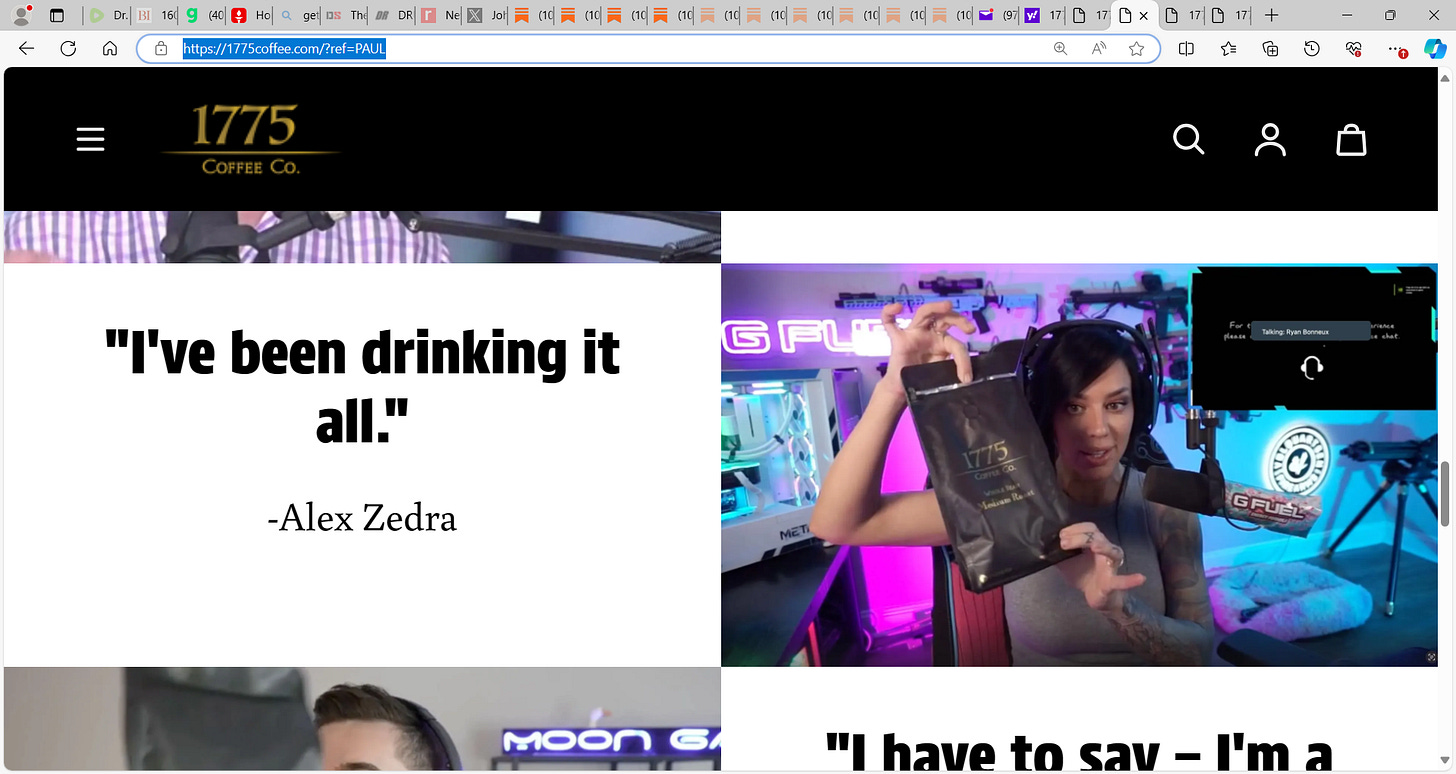The image size is (1456, 774).
Task: Click the Moon Gaming man video thumbnail
Action: [x=362, y=719]
